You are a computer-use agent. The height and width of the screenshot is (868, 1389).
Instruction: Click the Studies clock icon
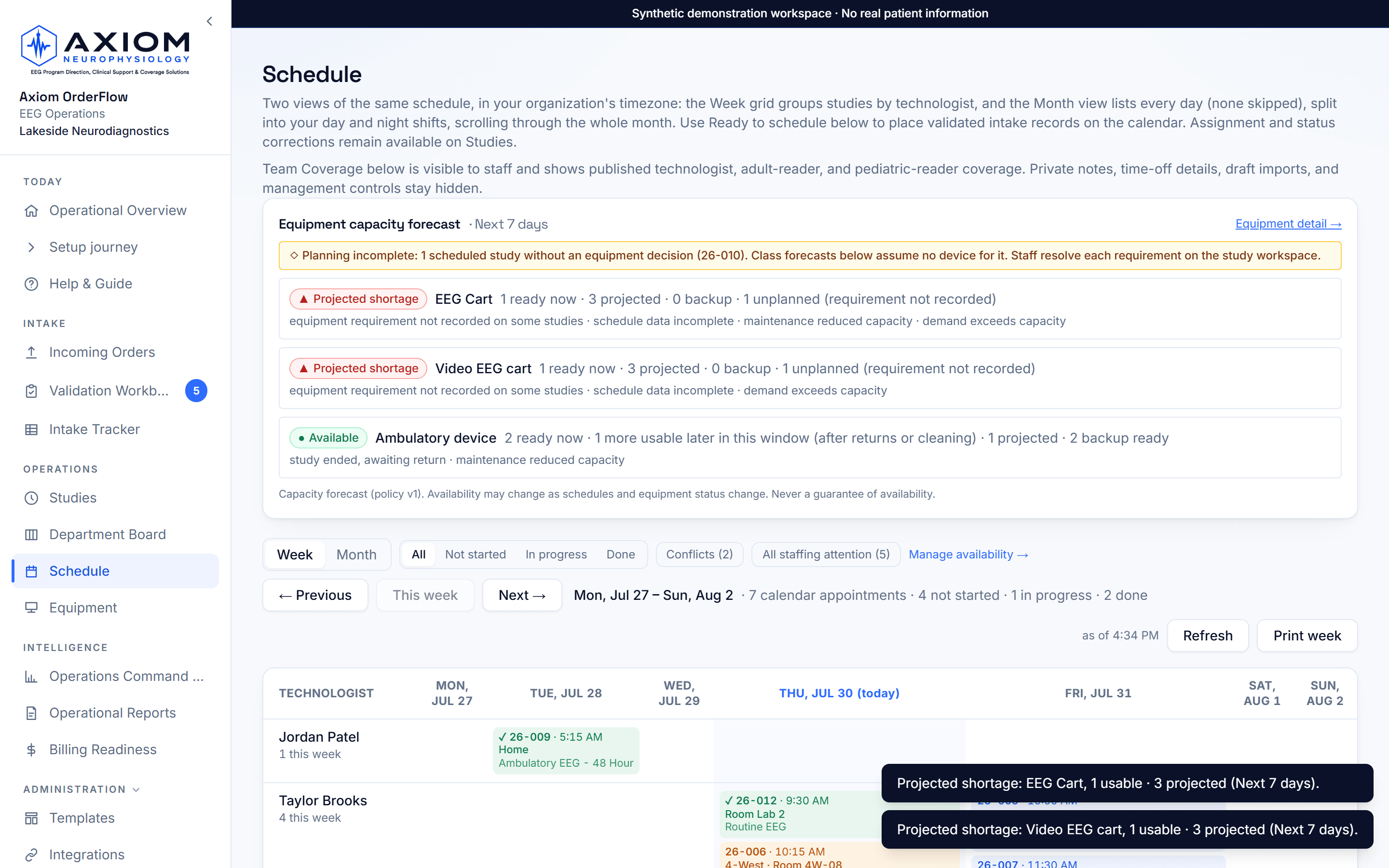(31, 498)
